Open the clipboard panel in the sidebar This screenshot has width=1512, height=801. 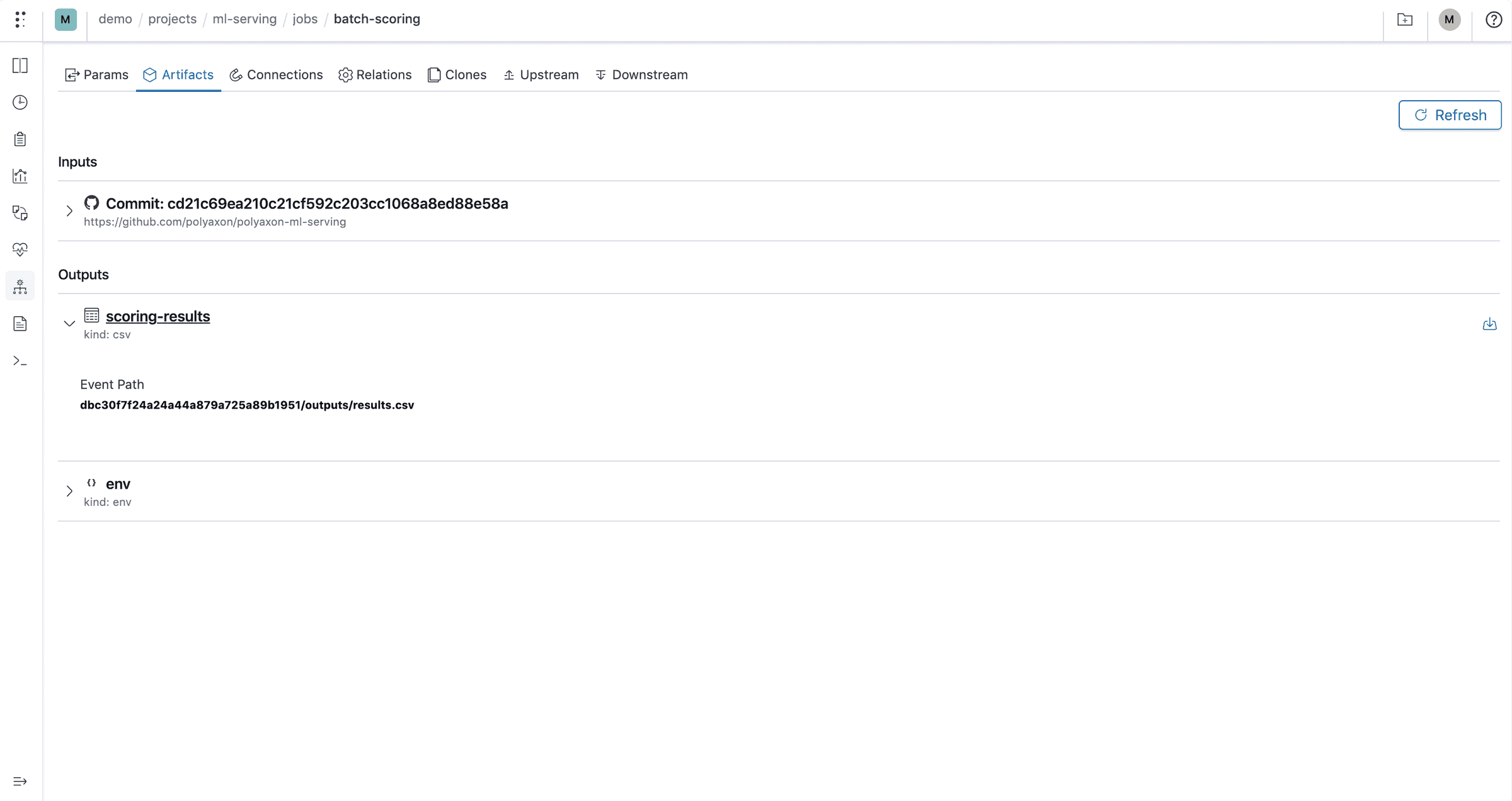point(20,139)
